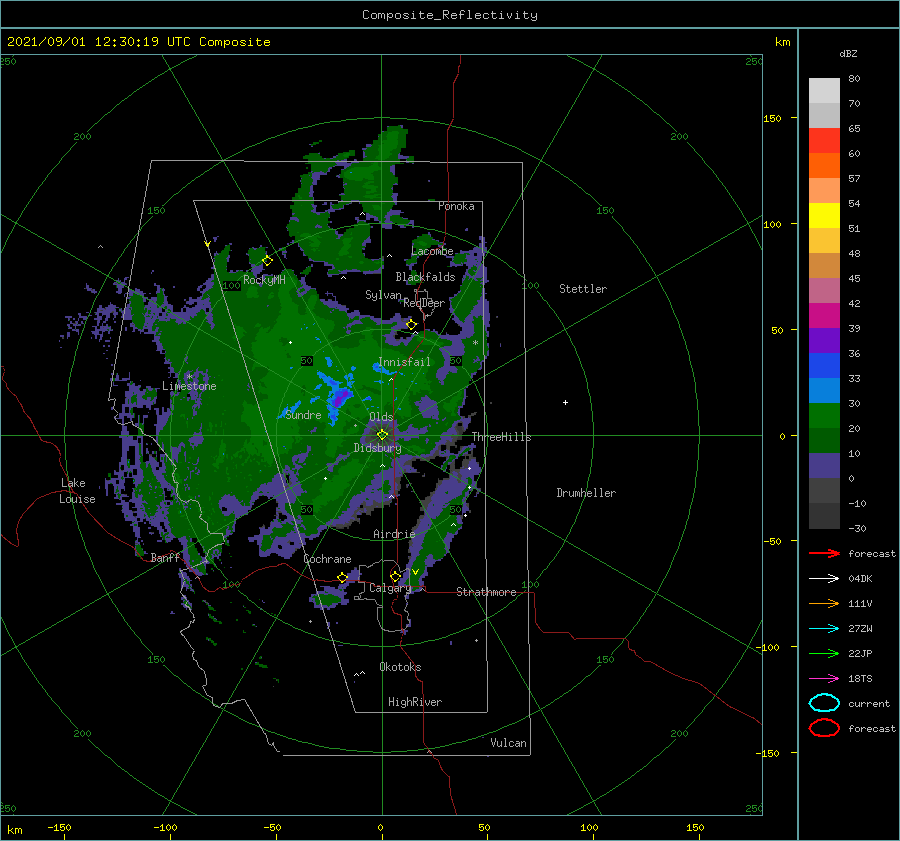Click the Airdrie city label
The image size is (900, 841).
pyautogui.click(x=394, y=534)
